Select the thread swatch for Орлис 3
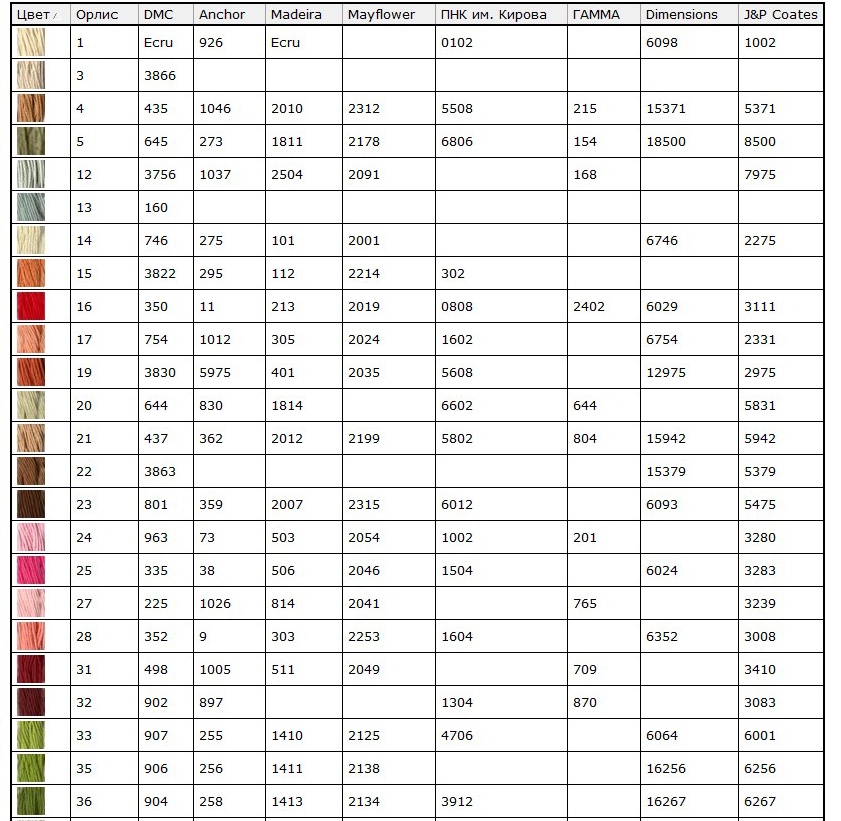Screen dimensions: 841x821 (x=31, y=76)
